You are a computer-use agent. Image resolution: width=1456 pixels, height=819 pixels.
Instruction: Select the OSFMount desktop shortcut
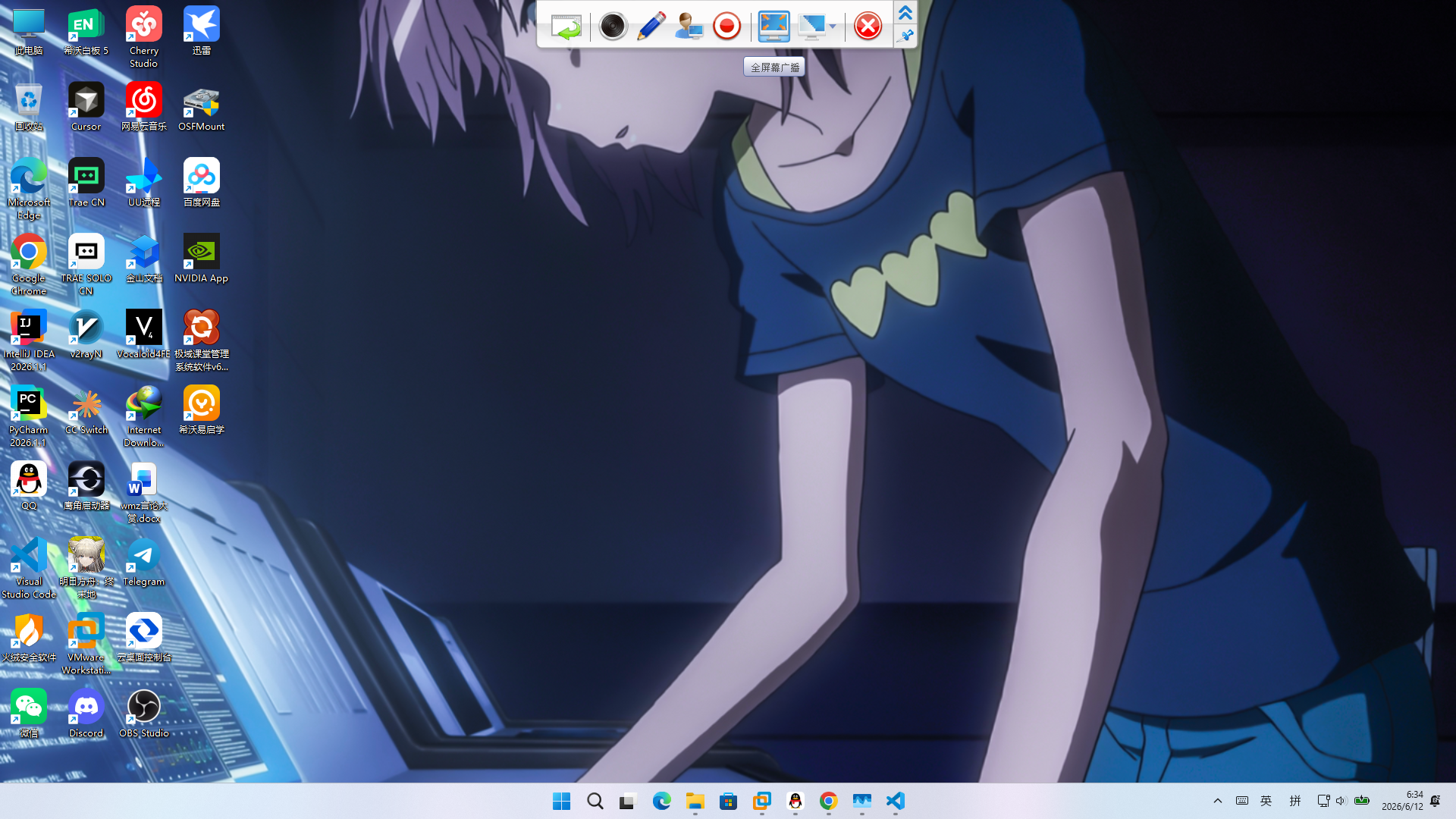pyautogui.click(x=202, y=108)
